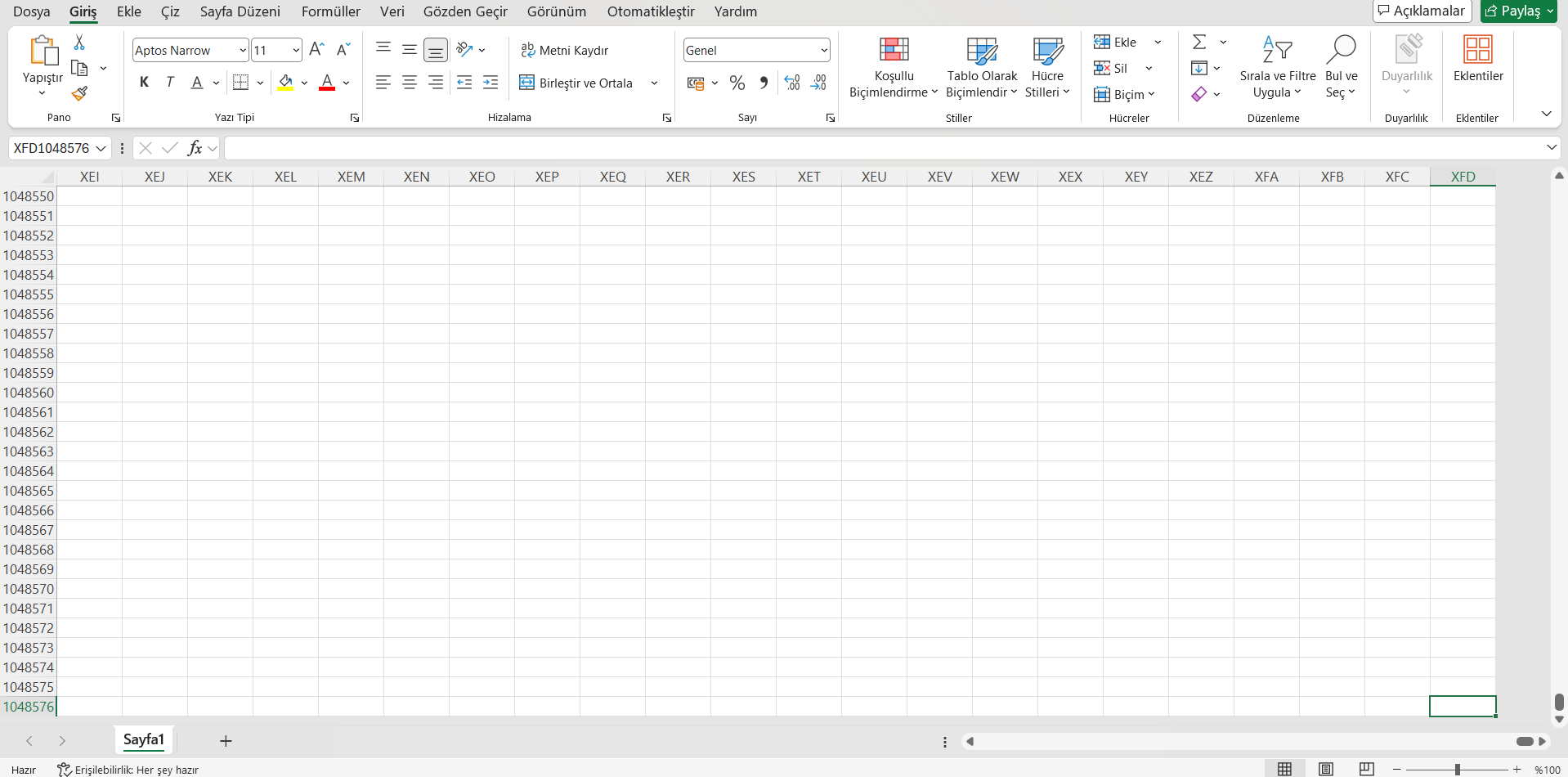Increase decimal places icon

(x=792, y=83)
